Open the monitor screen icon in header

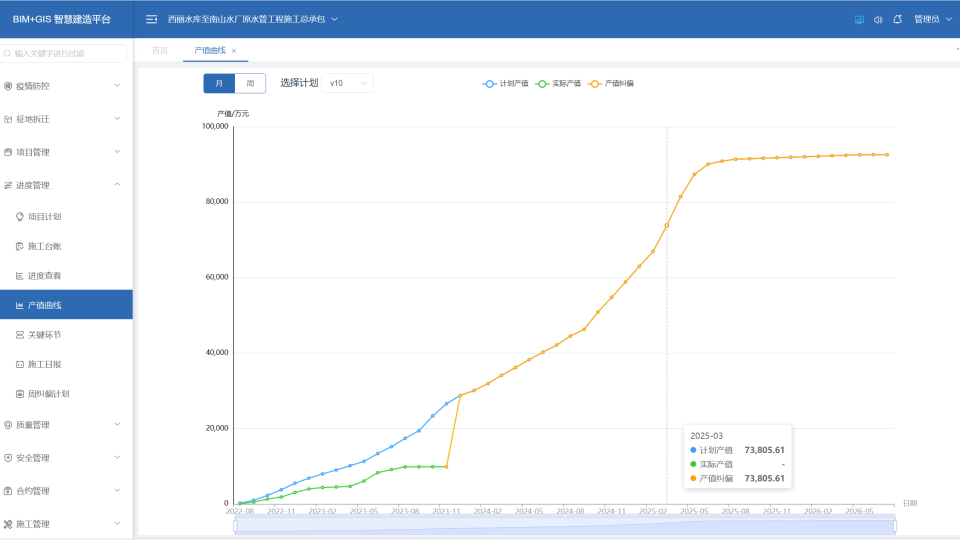tap(859, 19)
